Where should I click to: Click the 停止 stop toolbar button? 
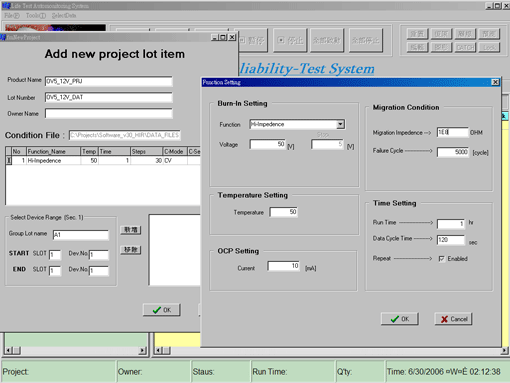290,40
